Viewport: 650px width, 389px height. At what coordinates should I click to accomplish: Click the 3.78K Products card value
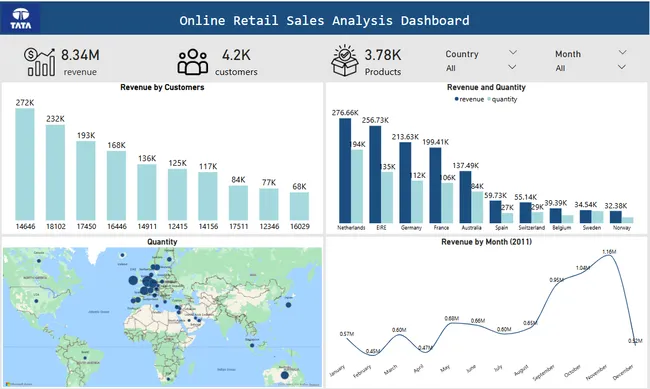coord(383,55)
